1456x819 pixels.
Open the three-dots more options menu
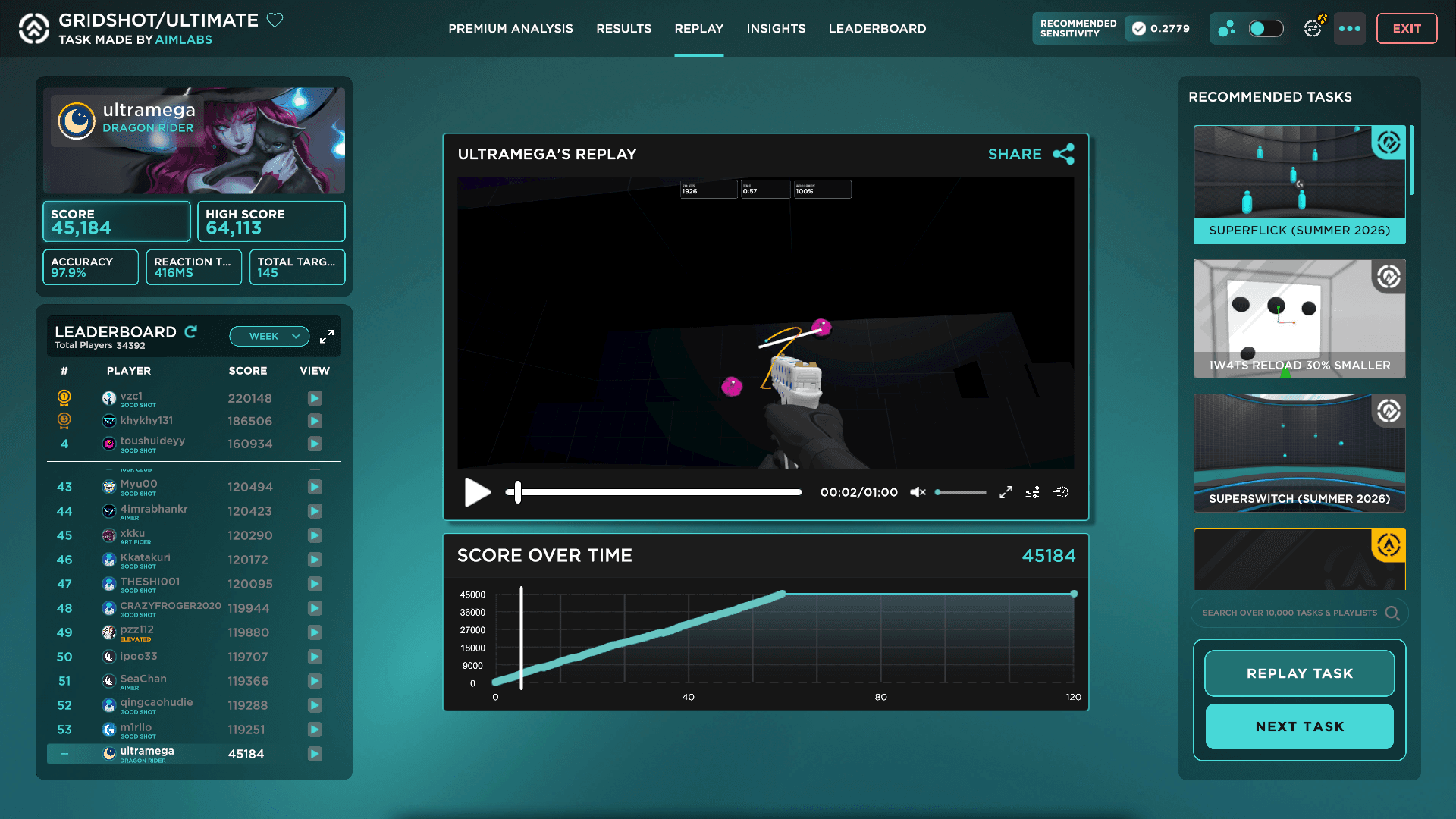[1350, 29]
